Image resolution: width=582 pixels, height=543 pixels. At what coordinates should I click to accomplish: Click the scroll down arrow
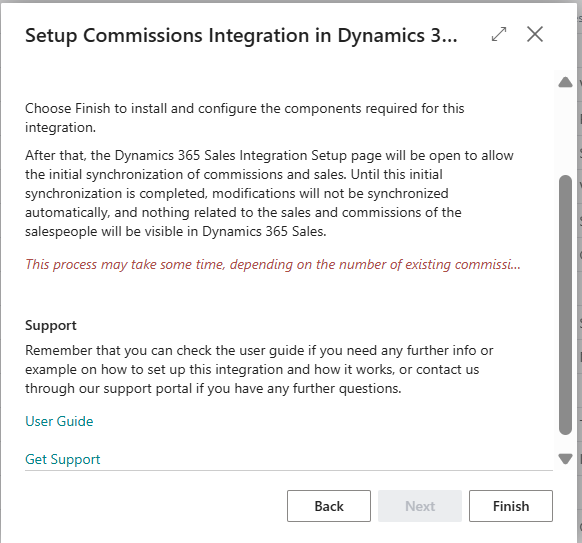[565, 459]
